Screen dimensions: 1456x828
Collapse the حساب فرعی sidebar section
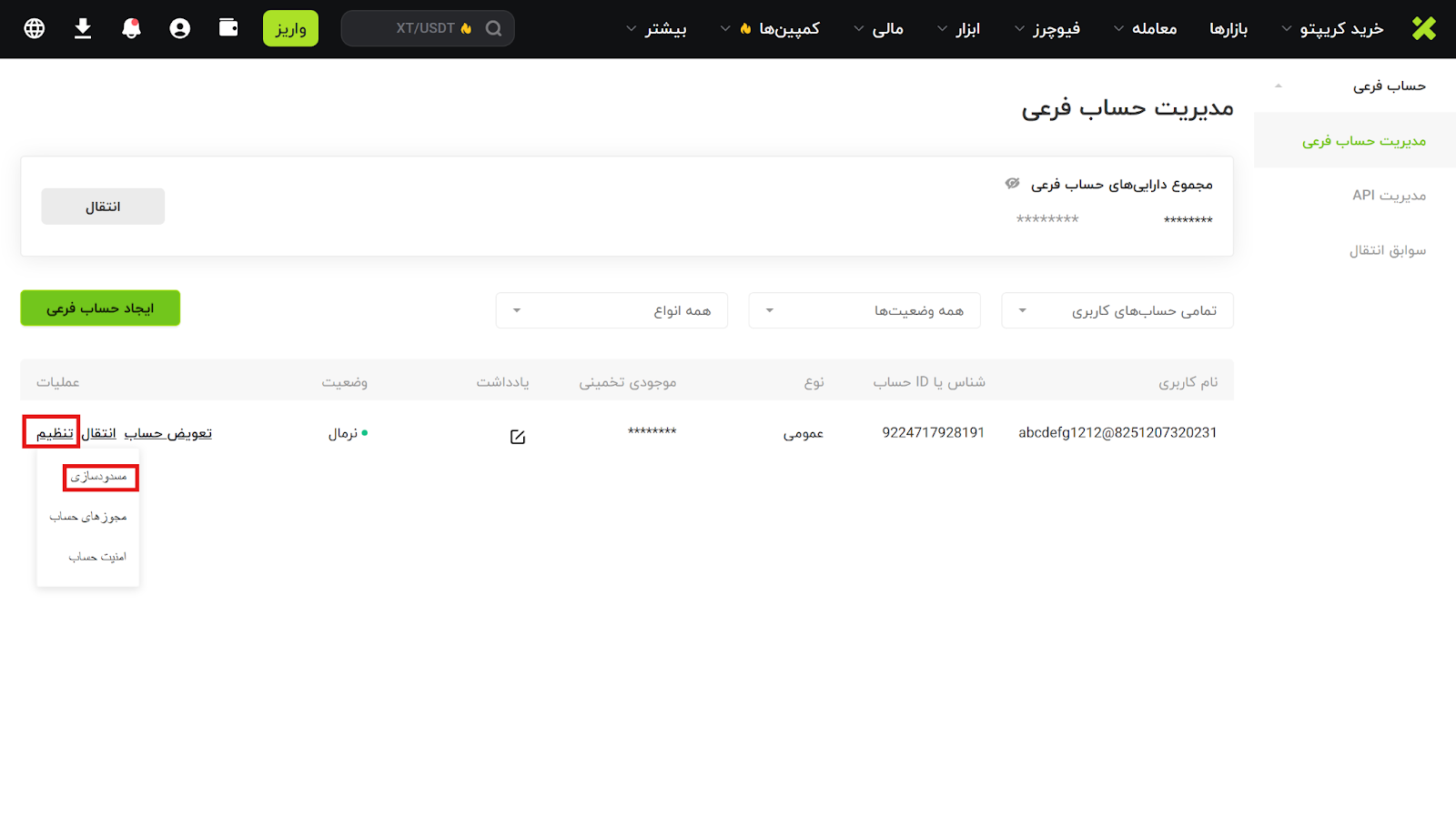(x=1279, y=86)
